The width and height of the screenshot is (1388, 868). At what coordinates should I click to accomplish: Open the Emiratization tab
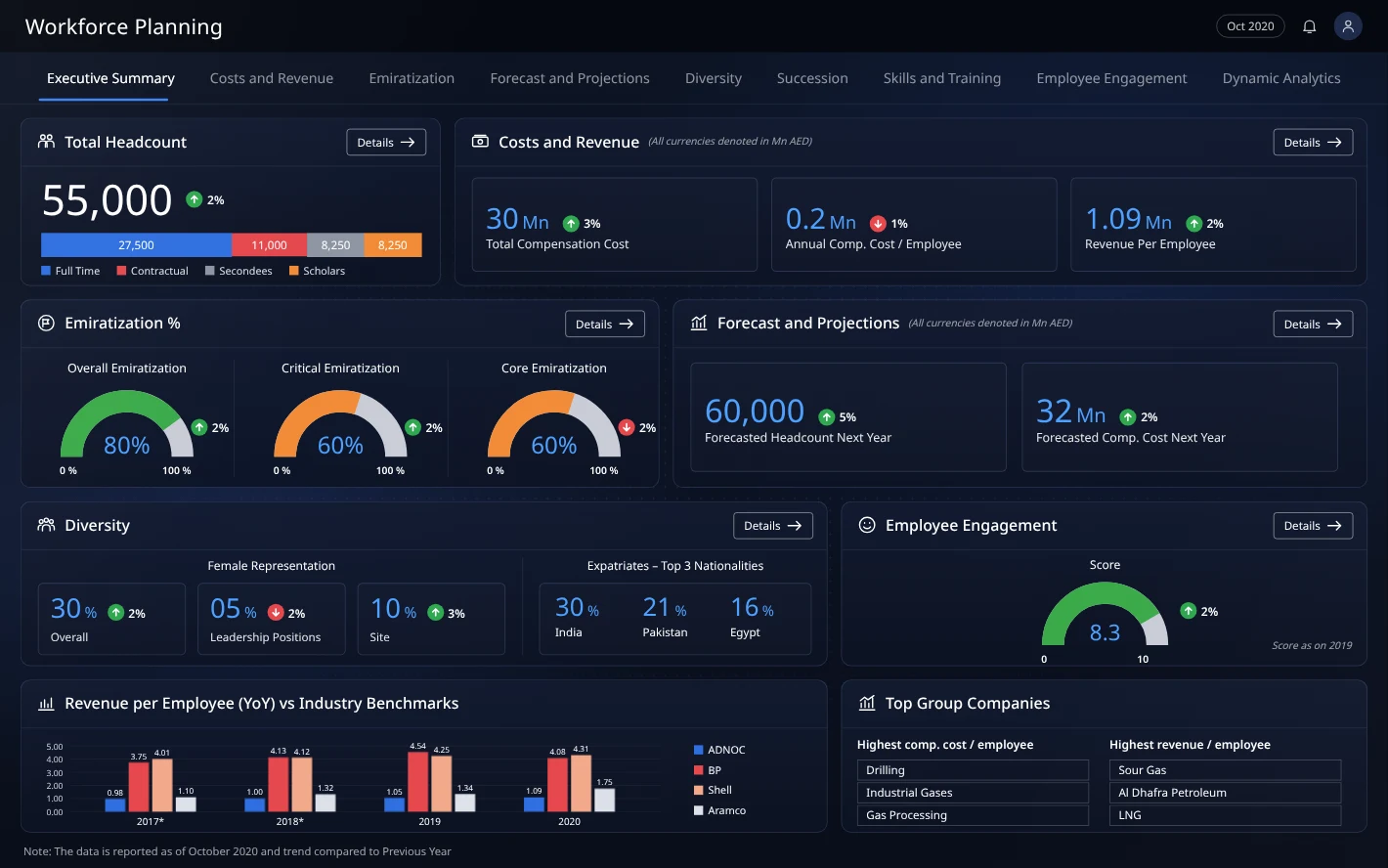tap(412, 78)
